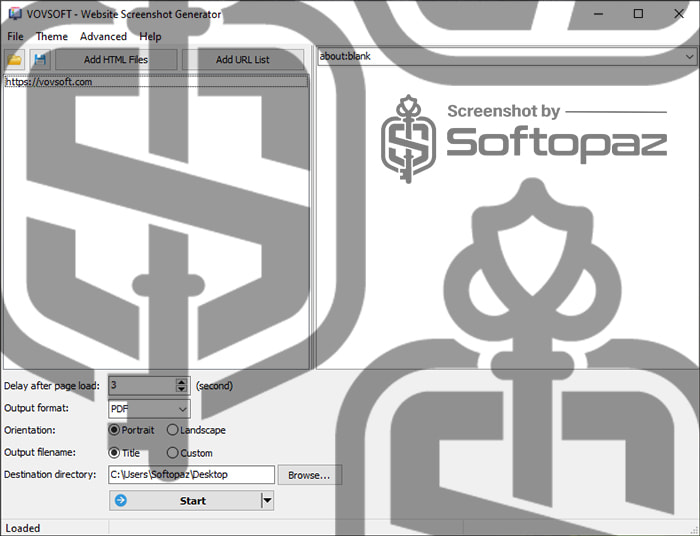Expand the about:blank address dropdown

[x=689, y=57]
